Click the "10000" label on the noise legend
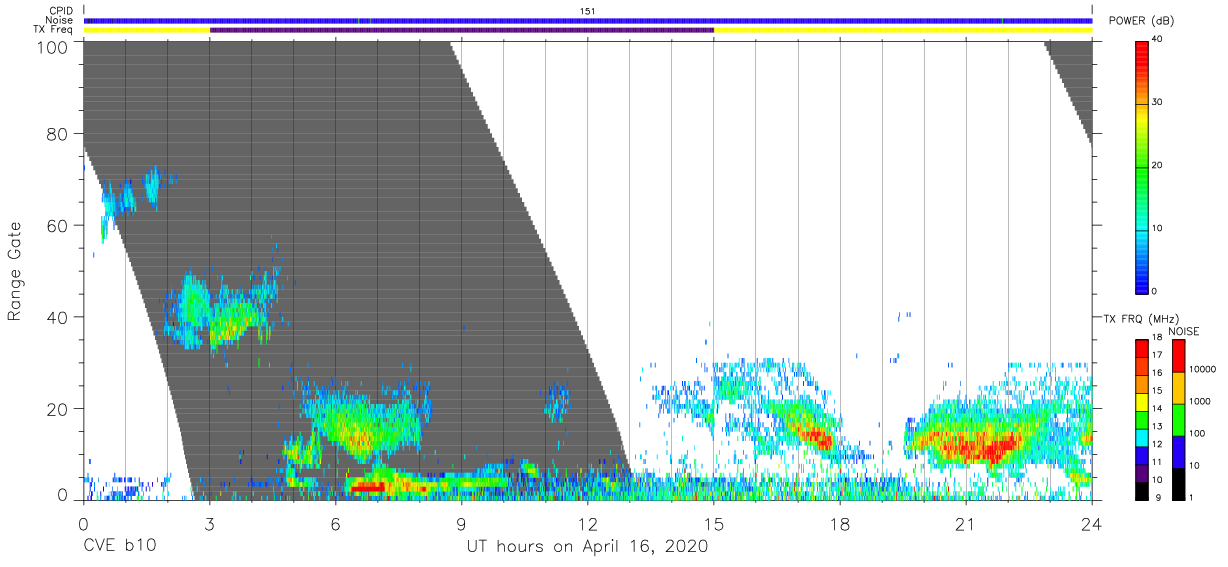This screenshot has width=1228, height=567. point(1203,369)
